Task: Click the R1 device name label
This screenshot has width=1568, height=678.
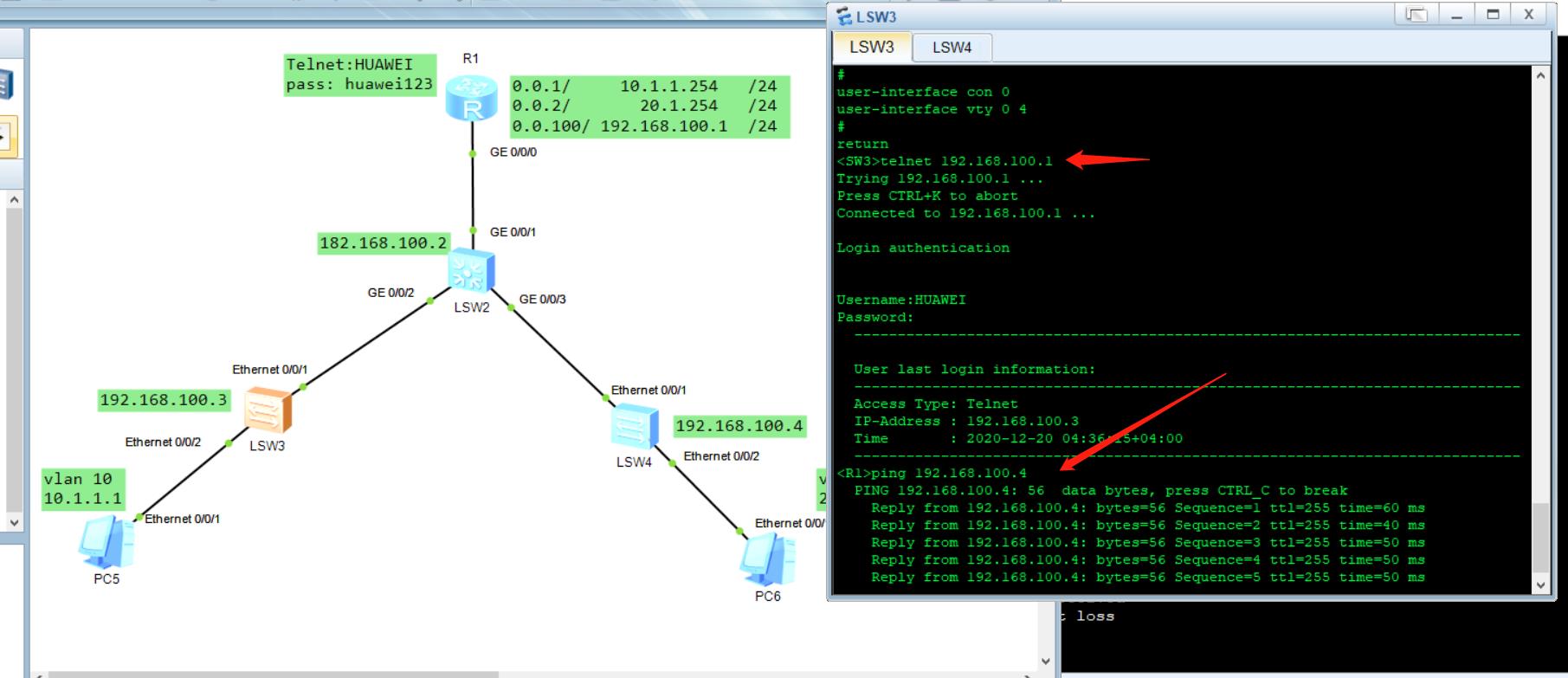Action: (x=470, y=59)
